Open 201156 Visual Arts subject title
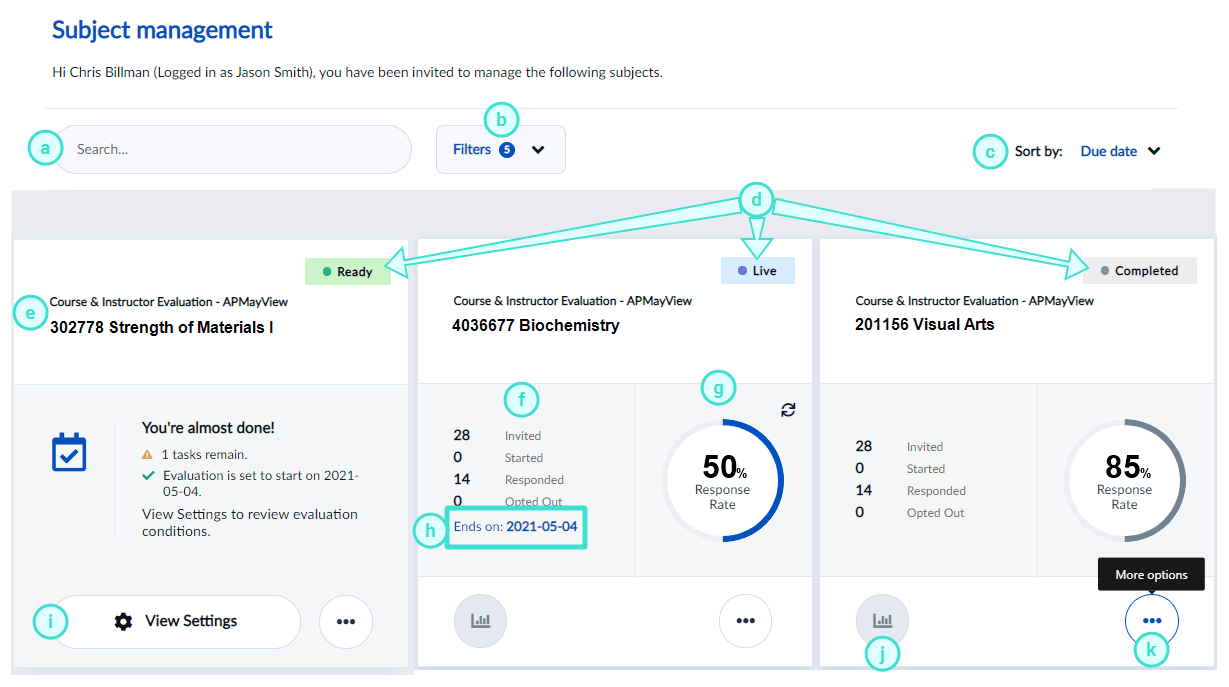The image size is (1229, 687). point(925,324)
